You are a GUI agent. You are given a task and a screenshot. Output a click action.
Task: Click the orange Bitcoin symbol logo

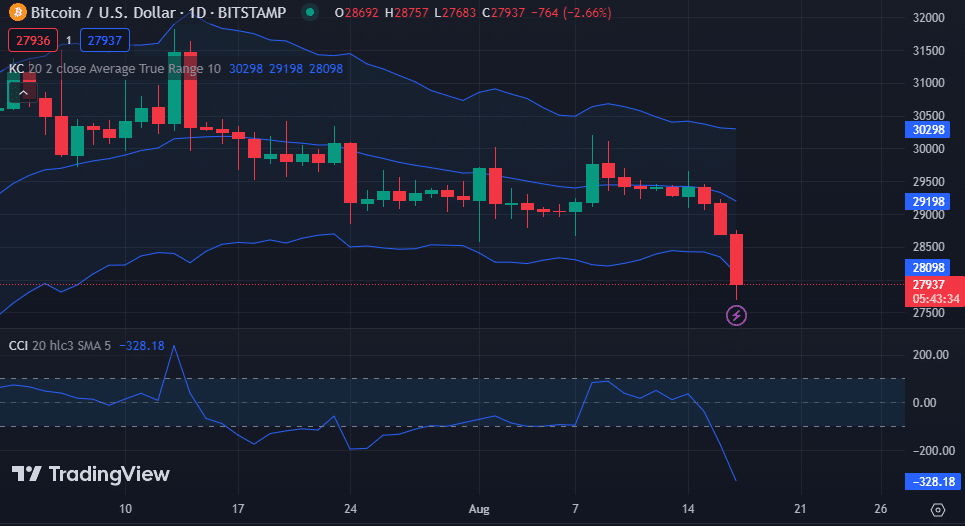[x=17, y=13]
